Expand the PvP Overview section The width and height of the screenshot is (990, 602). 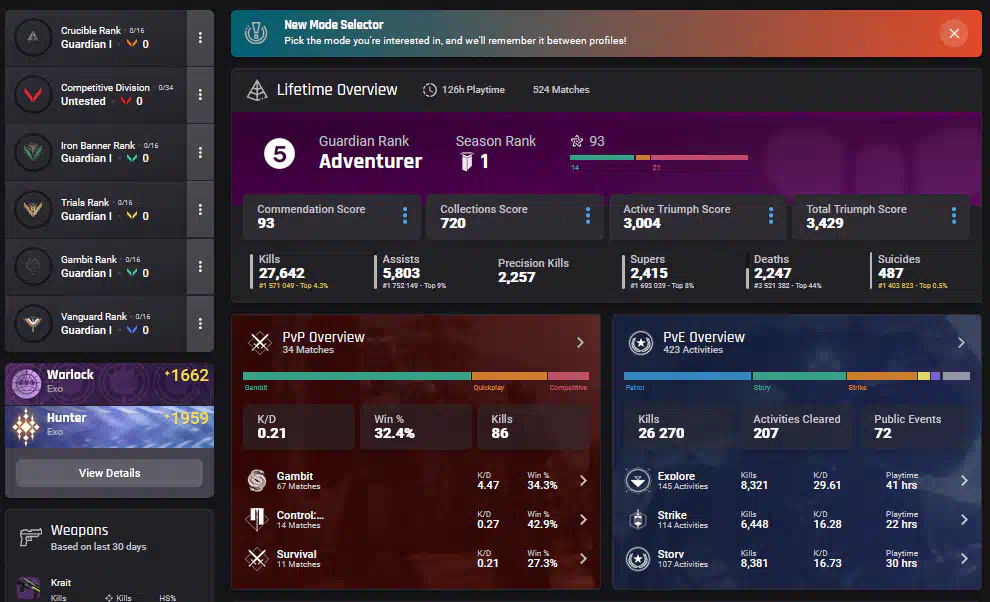[x=580, y=342]
